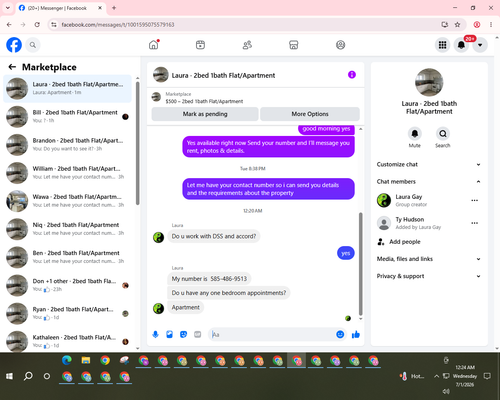Bookmark this page with the star icon
Image resolution: width=500 pixels, height=400 pixels.
click(x=457, y=24)
